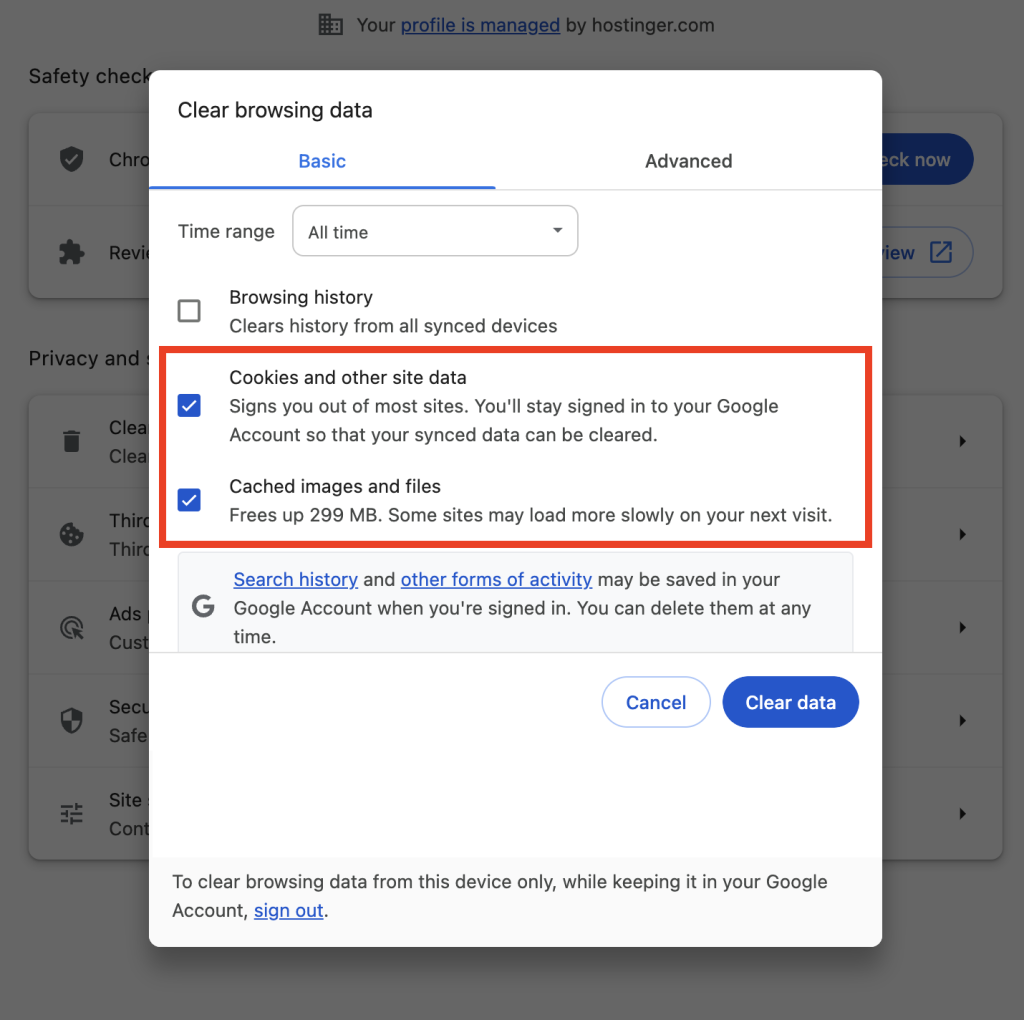Click the cookie icon for third-party cookies
The width and height of the screenshot is (1024, 1020).
tap(72, 535)
